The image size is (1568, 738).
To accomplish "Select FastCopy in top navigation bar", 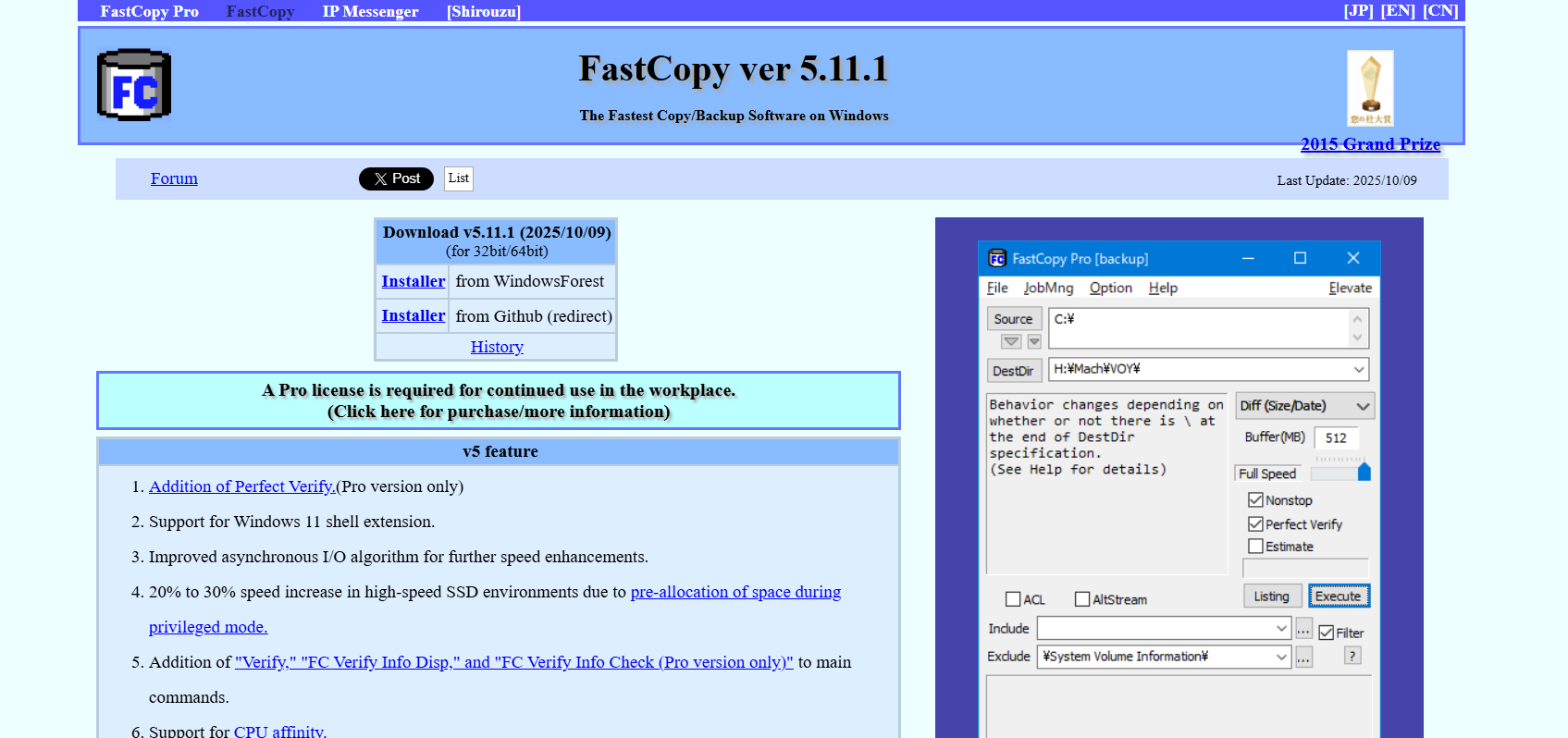I will click(260, 11).
